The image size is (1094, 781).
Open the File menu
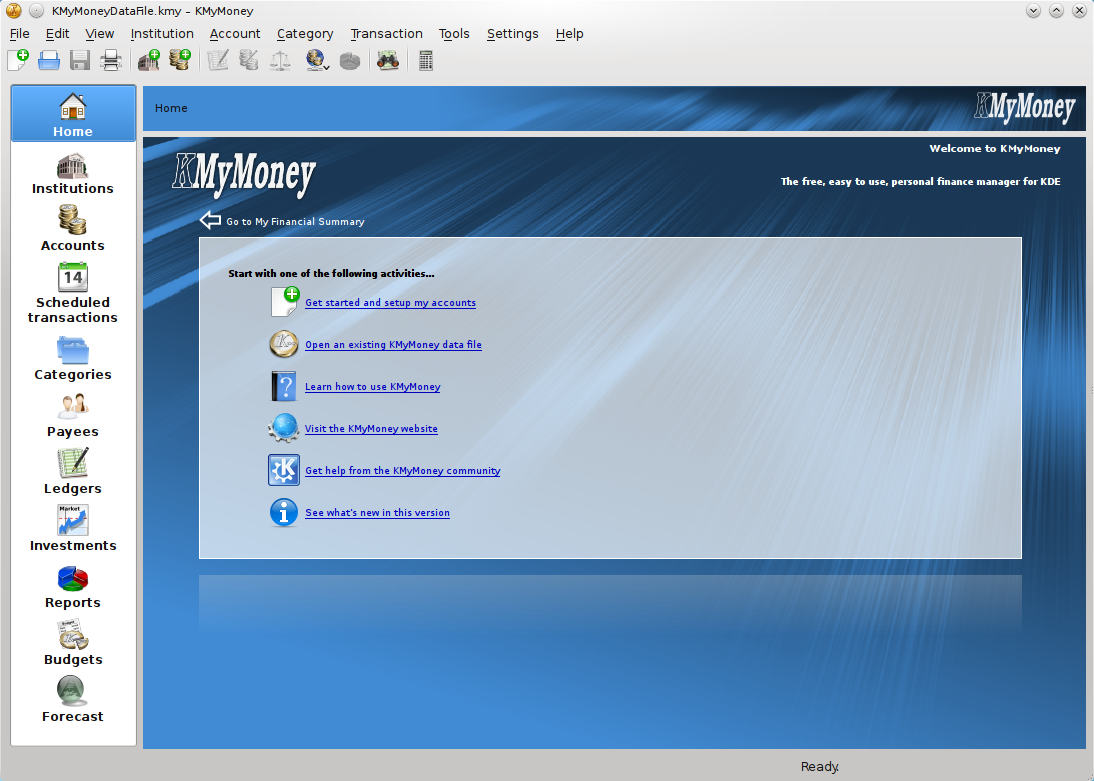pos(20,34)
